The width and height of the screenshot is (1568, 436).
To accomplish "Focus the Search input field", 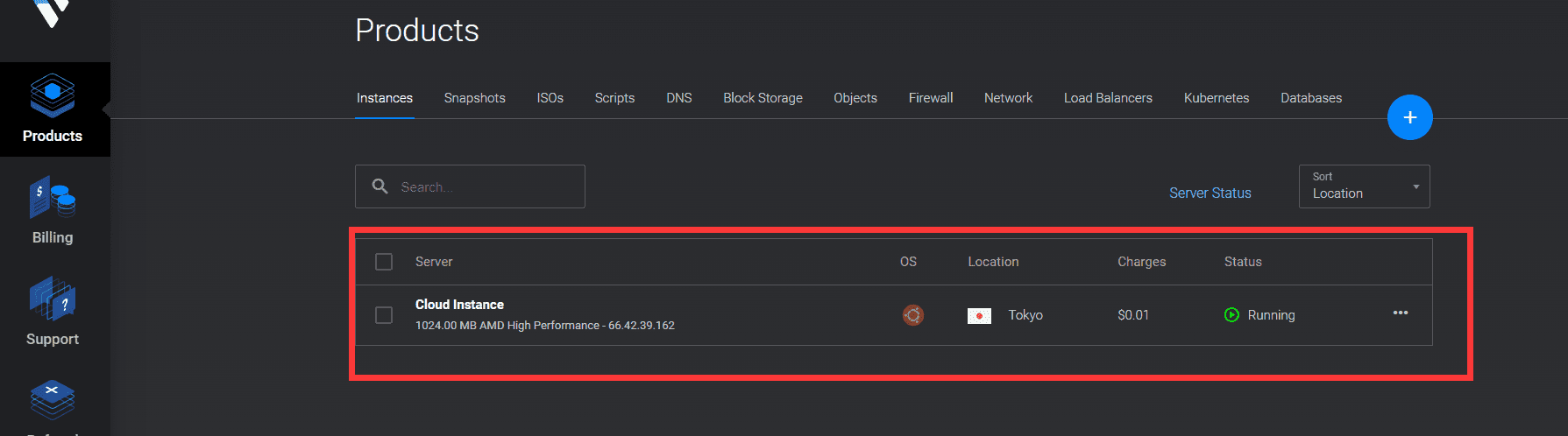I will [x=470, y=186].
